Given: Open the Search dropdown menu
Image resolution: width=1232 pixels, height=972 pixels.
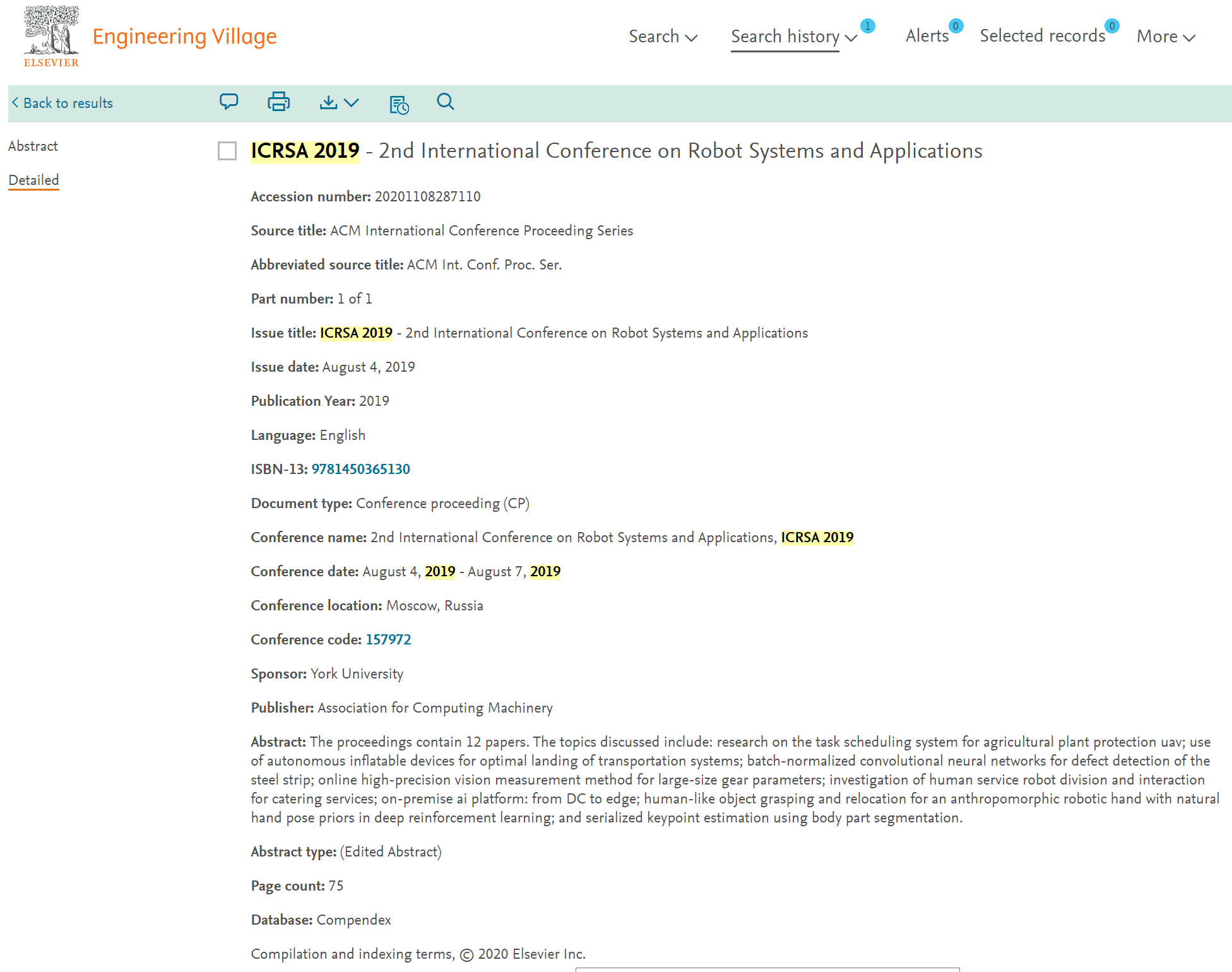Looking at the screenshot, I should click(x=663, y=37).
